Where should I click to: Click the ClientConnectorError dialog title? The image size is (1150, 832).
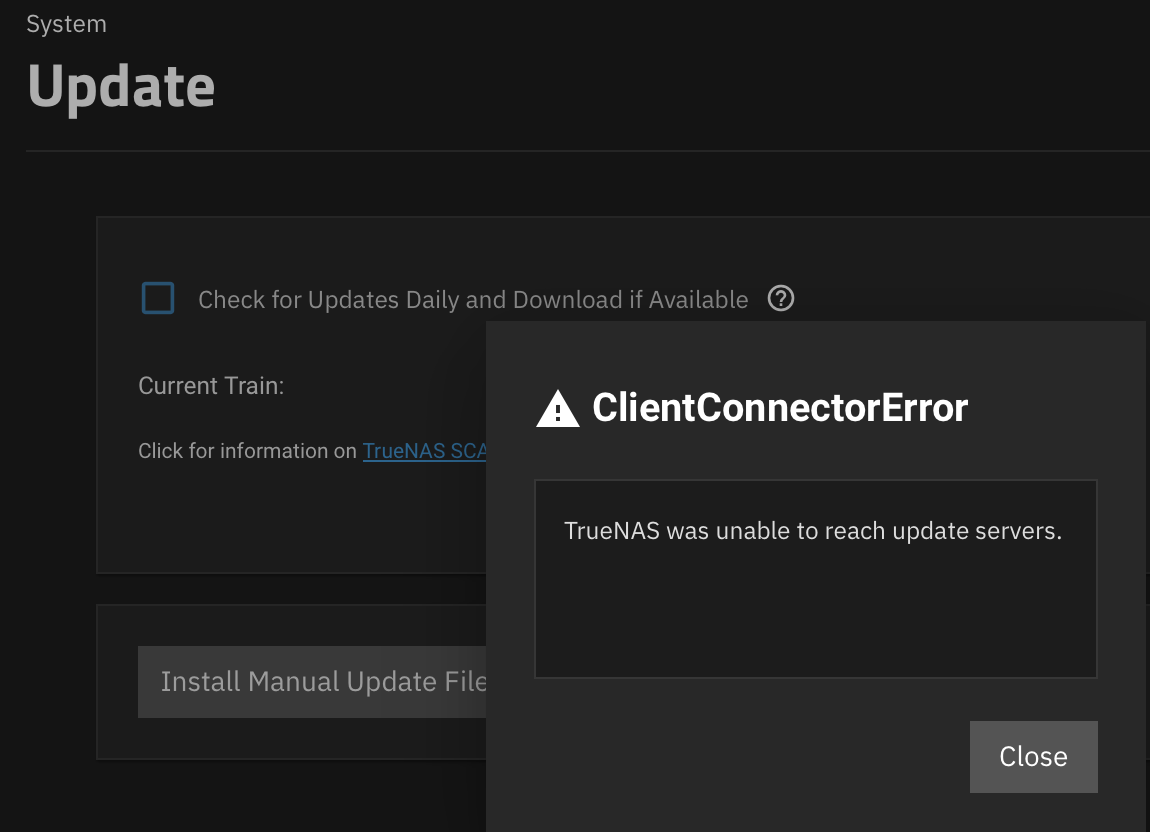click(780, 407)
